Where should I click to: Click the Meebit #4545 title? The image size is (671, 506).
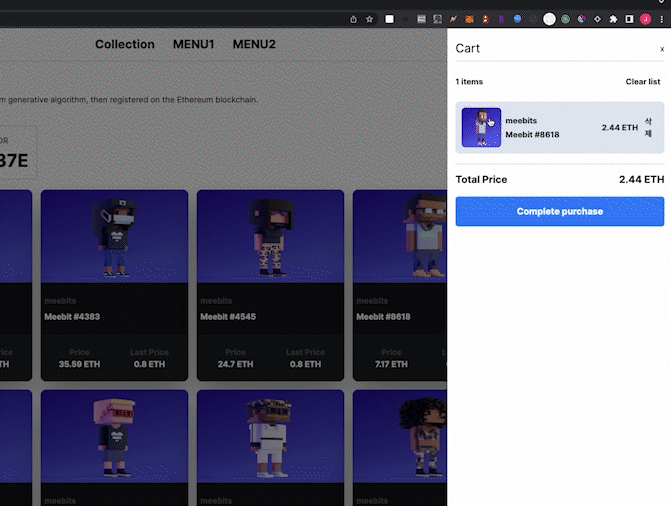(228, 317)
